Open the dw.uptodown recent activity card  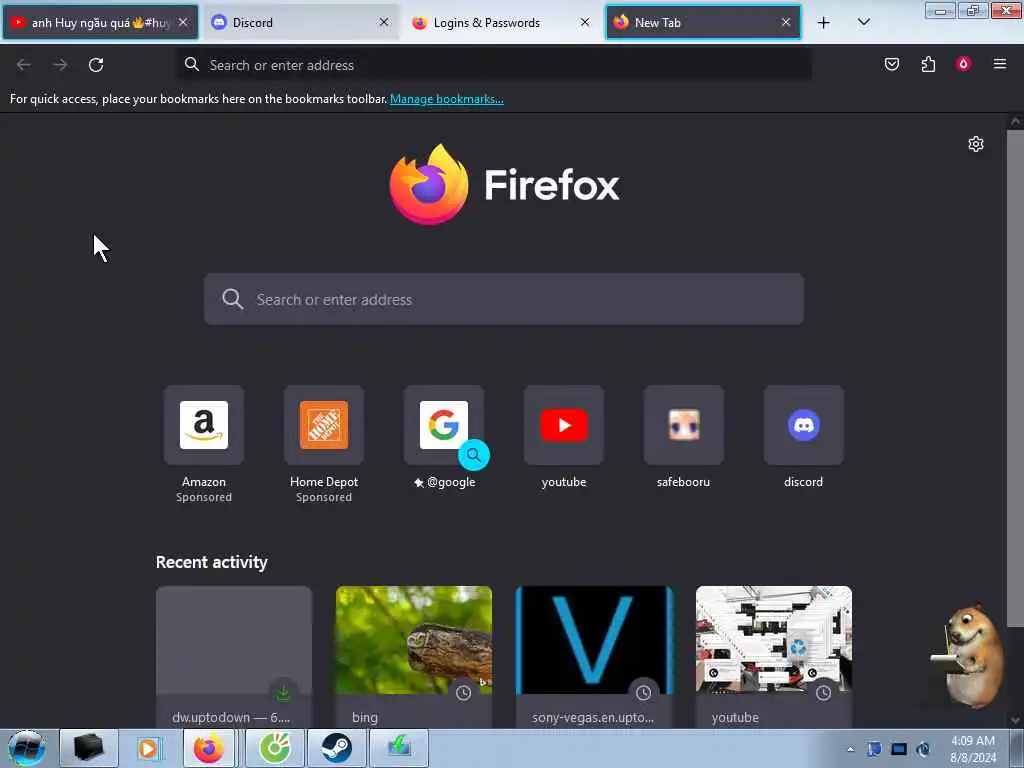[x=234, y=656]
